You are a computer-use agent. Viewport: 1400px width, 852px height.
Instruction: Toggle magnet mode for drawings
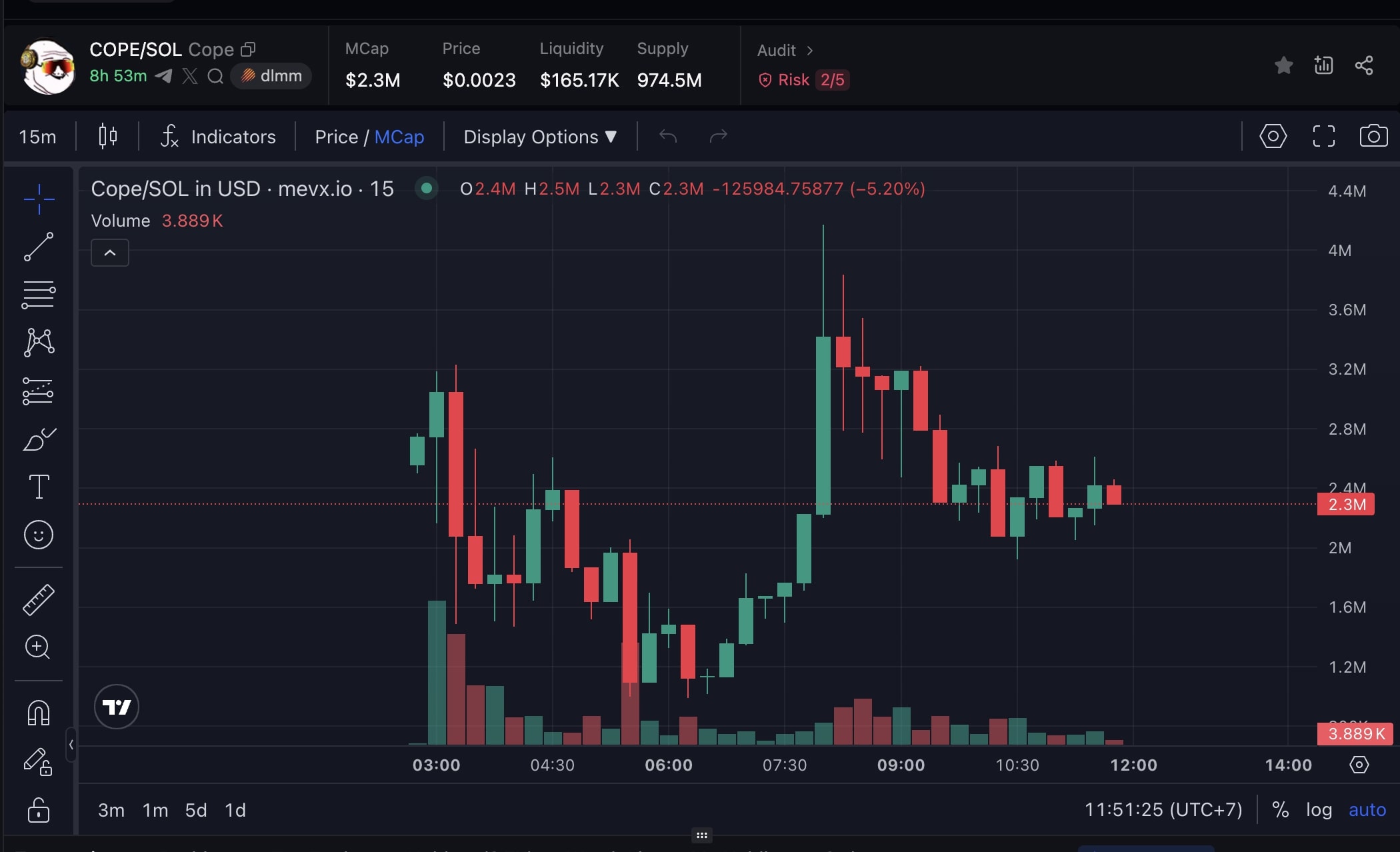[x=39, y=713]
